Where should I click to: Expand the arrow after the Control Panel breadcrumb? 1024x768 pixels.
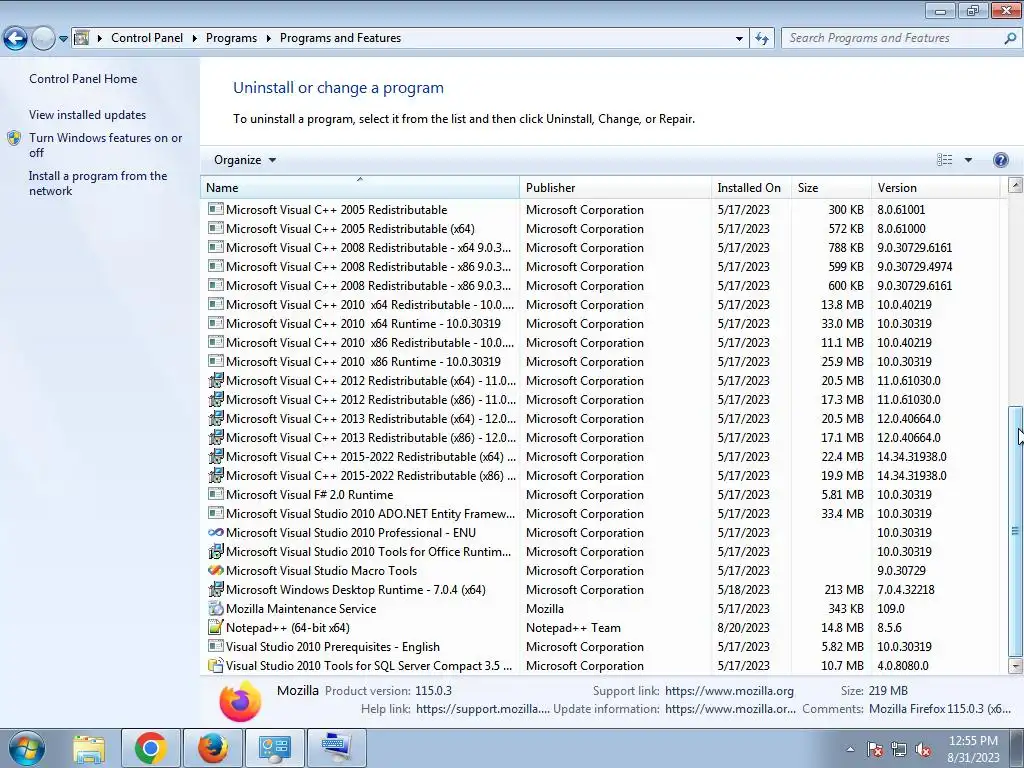(195, 39)
